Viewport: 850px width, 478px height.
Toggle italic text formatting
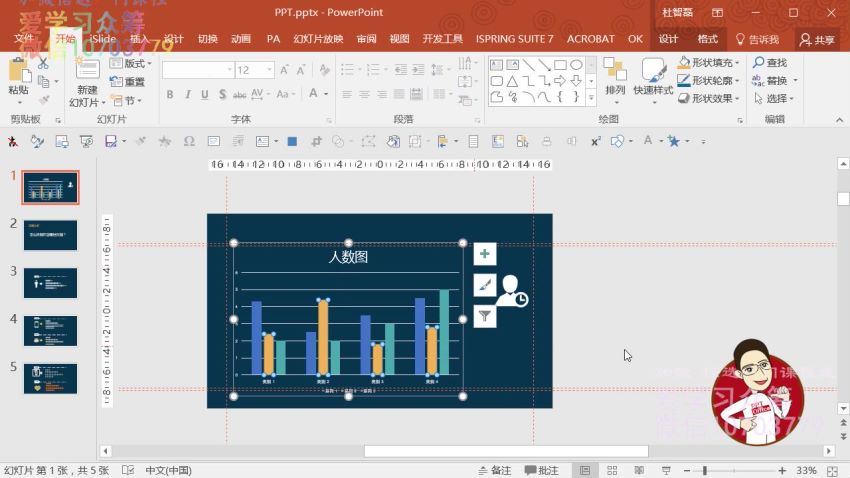[x=186, y=94]
